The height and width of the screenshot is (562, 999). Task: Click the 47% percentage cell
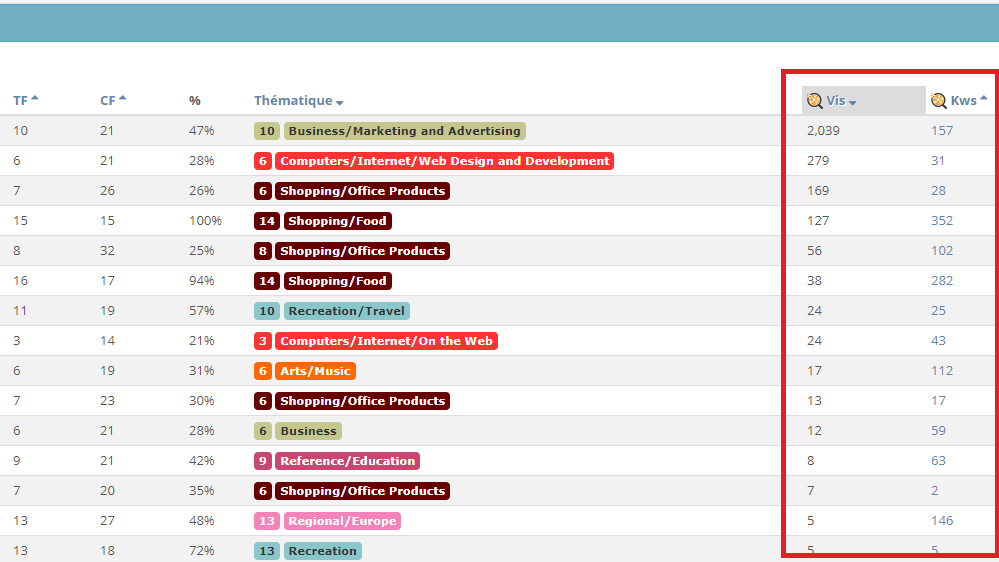point(201,131)
